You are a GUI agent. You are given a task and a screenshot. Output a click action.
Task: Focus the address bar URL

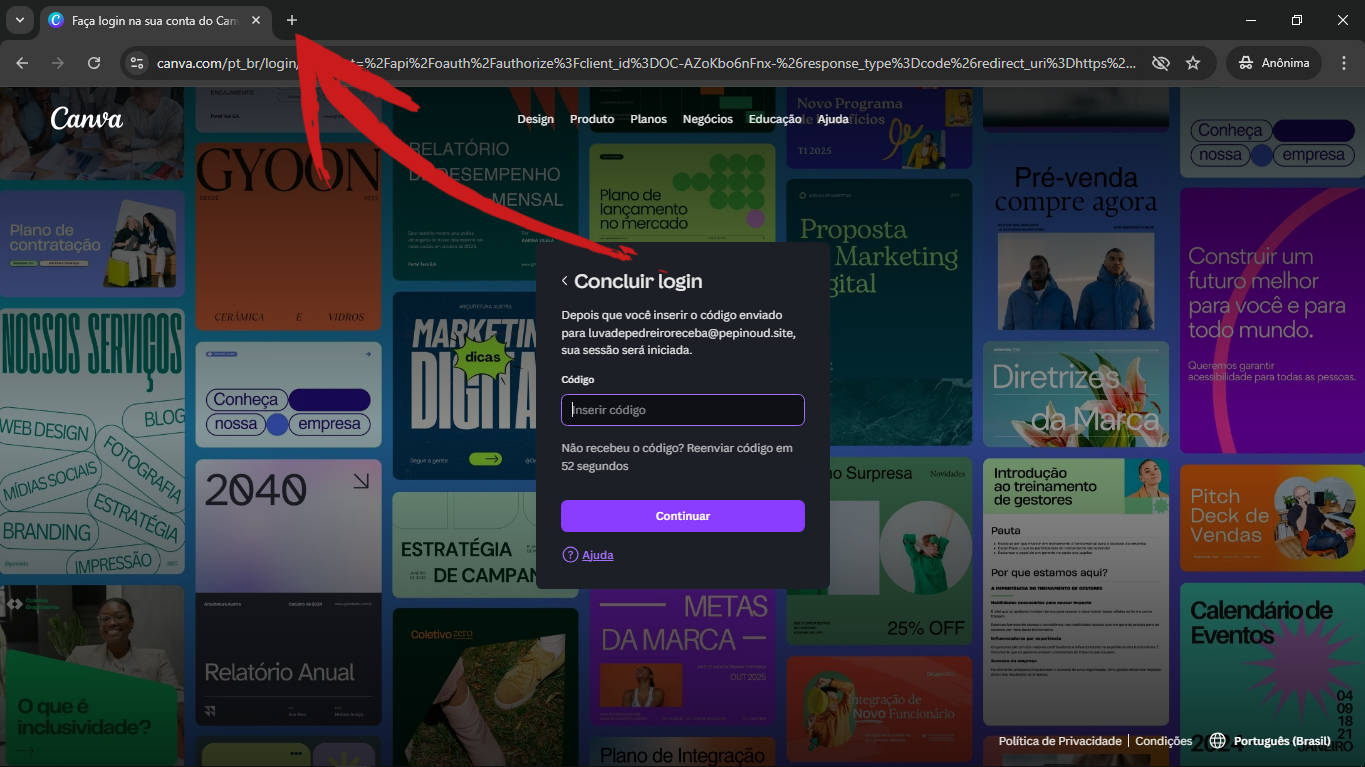tap(646, 63)
